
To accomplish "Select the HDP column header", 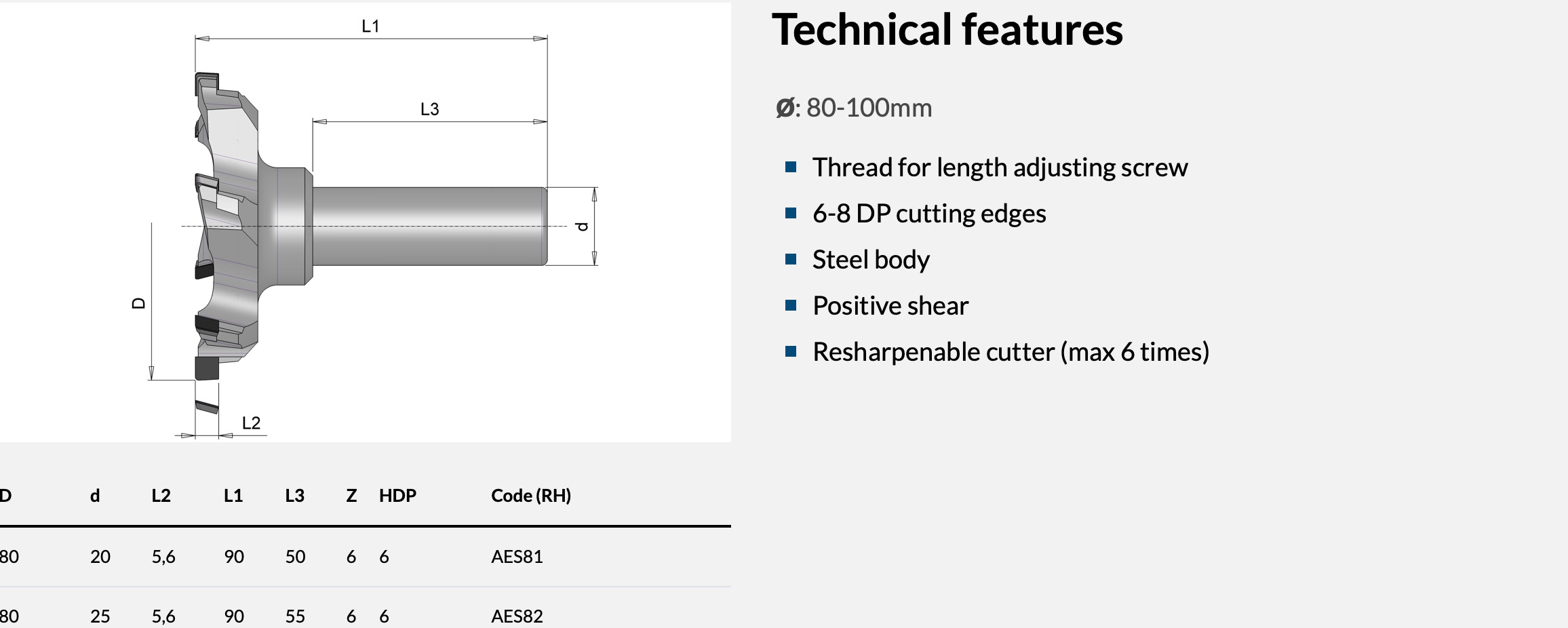I will (397, 496).
